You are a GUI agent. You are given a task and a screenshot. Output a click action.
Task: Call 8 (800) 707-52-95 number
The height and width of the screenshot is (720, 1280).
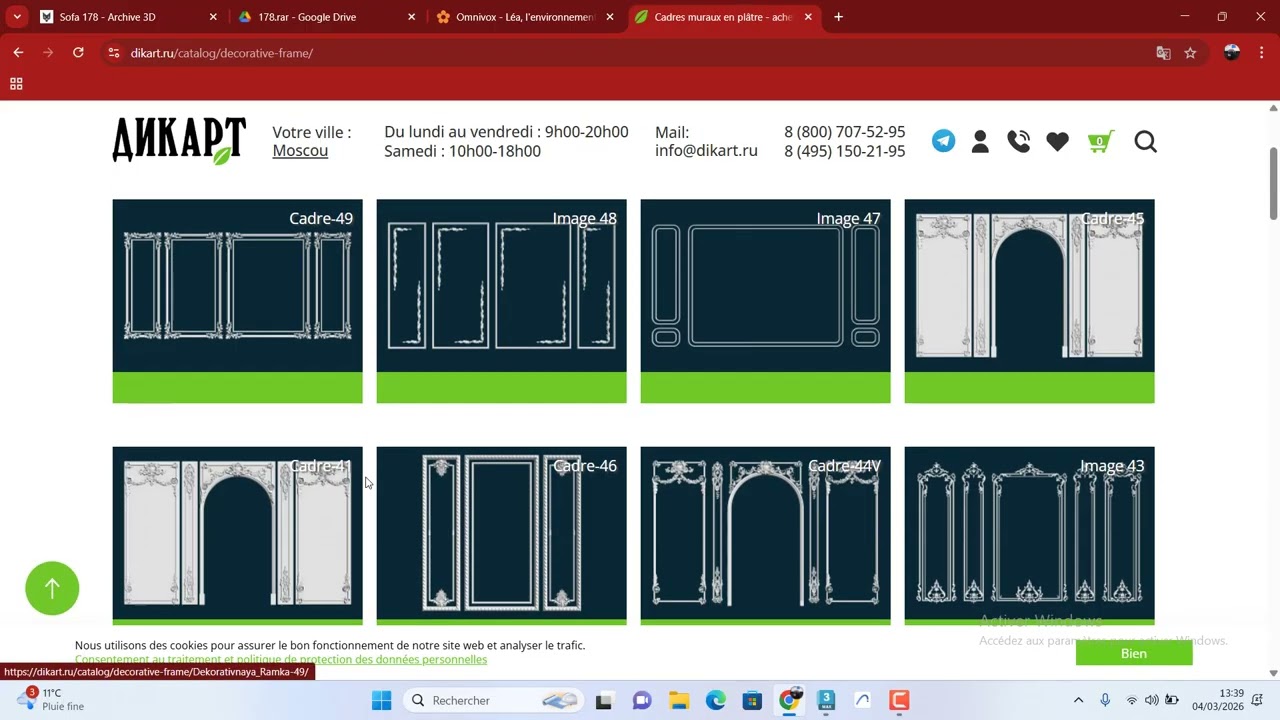coord(844,132)
